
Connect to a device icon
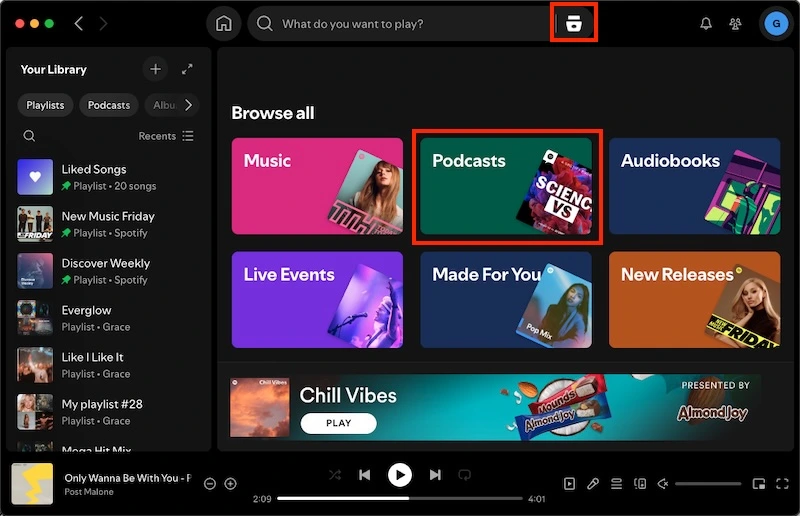(640, 483)
